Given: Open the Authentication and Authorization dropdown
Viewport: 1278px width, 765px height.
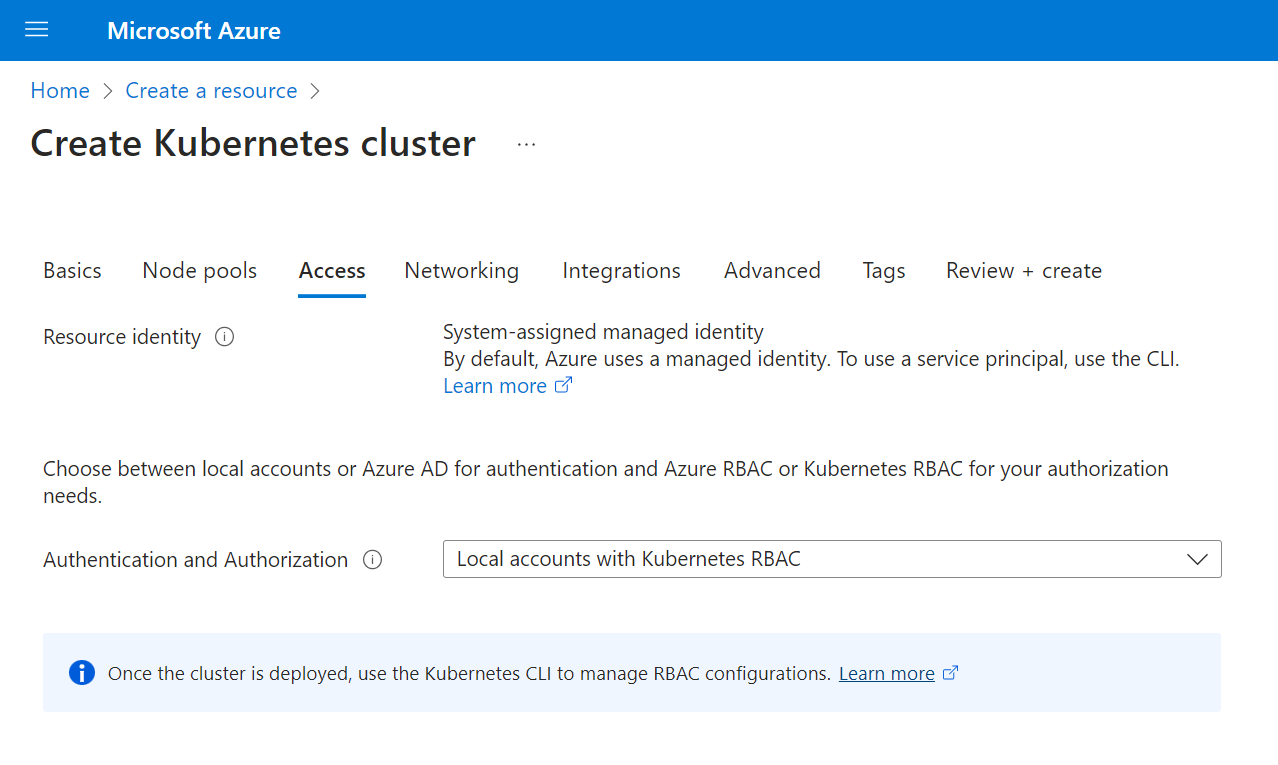Looking at the screenshot, I should coord(1197,559).
